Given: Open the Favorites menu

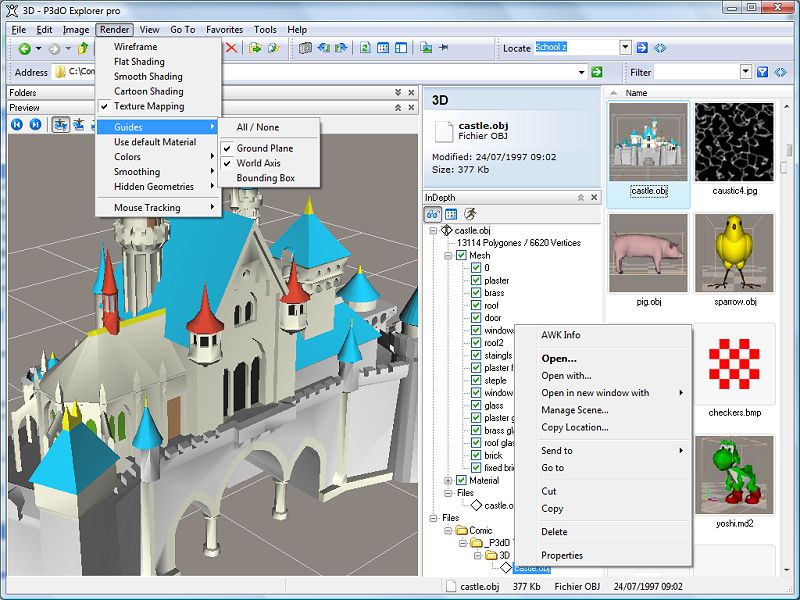Looking at the screenshot, I should (x=224, y=30).
